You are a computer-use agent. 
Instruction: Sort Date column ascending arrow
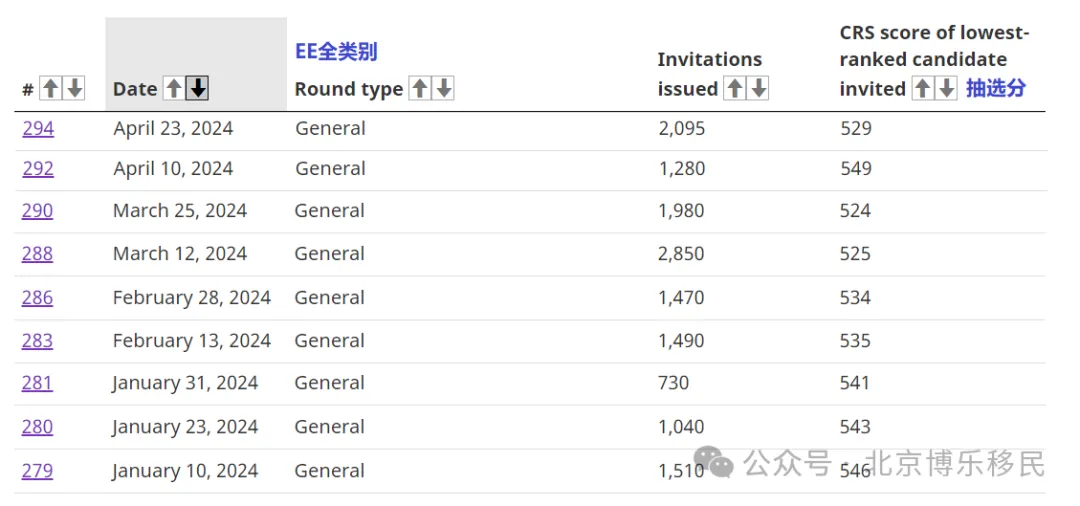174,88
